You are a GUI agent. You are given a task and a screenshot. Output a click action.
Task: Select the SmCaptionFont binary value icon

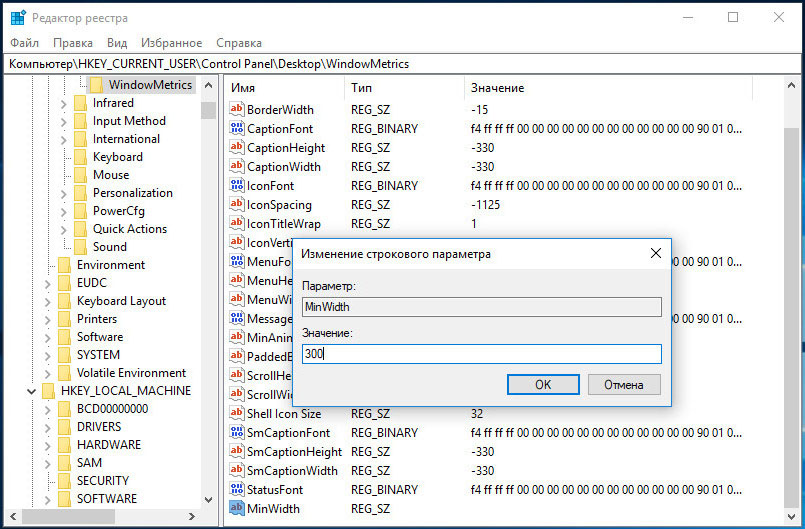236,432
